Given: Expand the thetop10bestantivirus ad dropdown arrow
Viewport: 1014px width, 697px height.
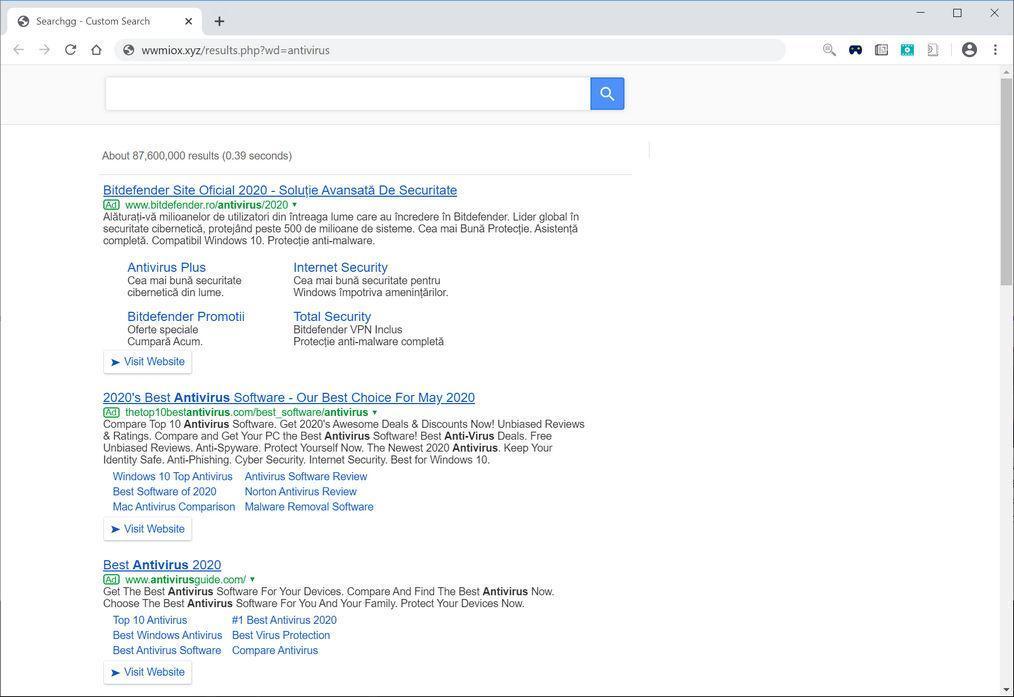Looking at the screenshot, I should tap(375, 412).
